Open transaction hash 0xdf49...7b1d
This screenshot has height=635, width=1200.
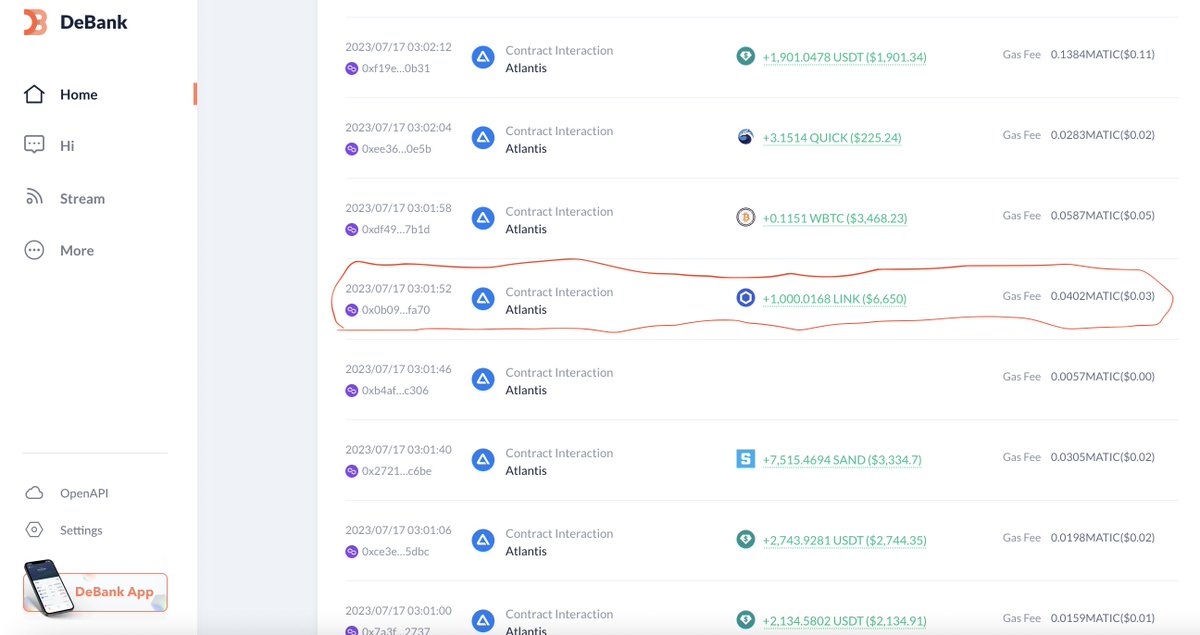coord(396,229)
